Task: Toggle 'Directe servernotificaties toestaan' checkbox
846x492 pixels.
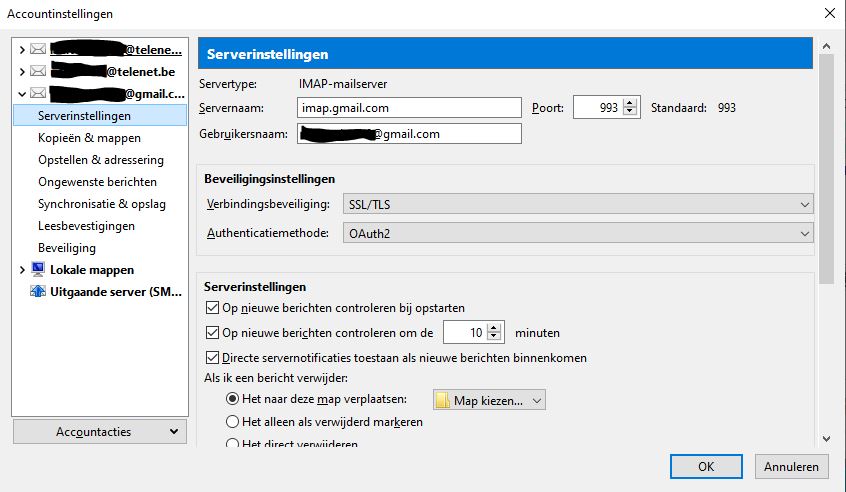Action: tap(213, 358)
